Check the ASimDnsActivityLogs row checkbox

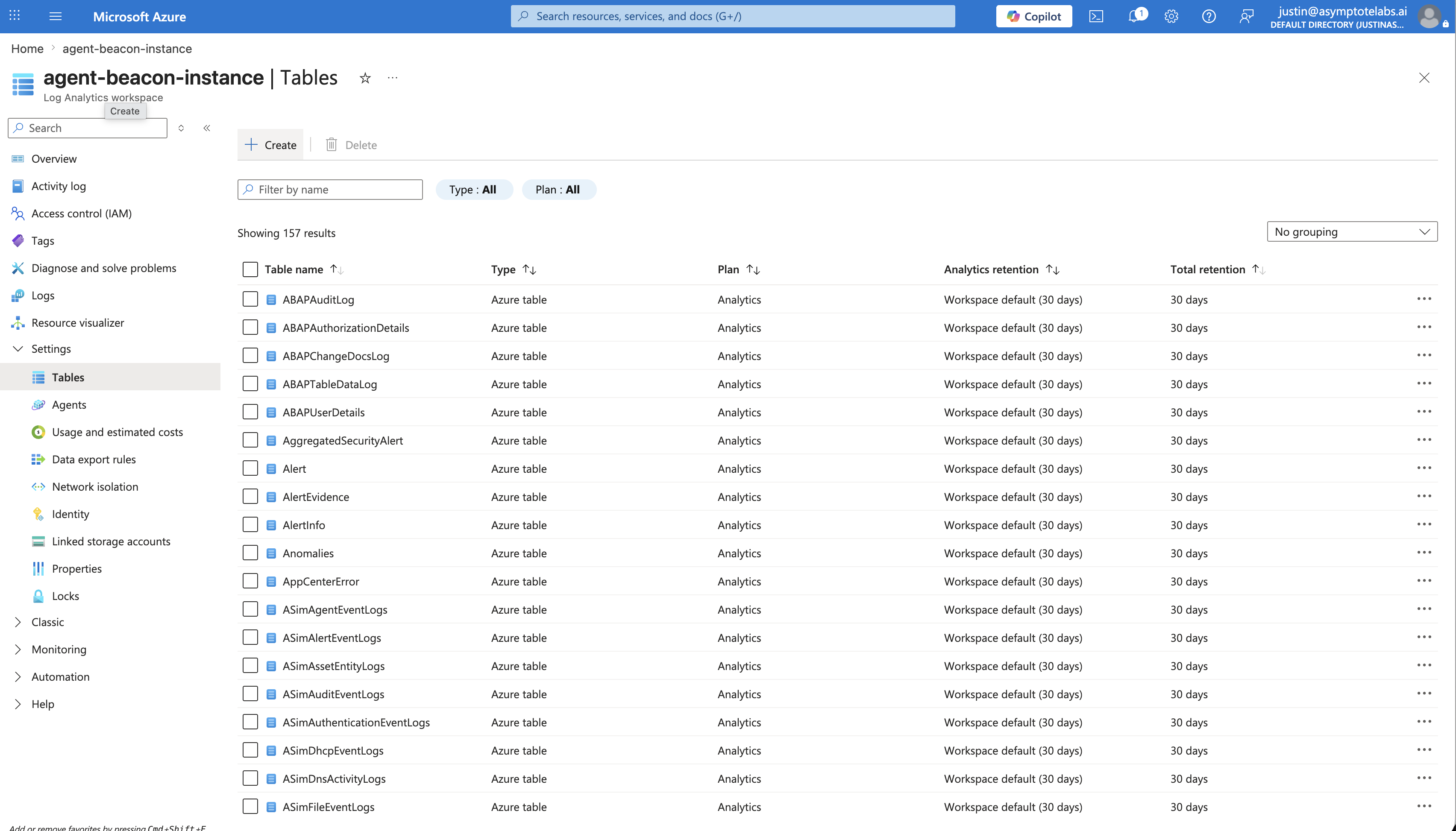[x=250, y=778]
